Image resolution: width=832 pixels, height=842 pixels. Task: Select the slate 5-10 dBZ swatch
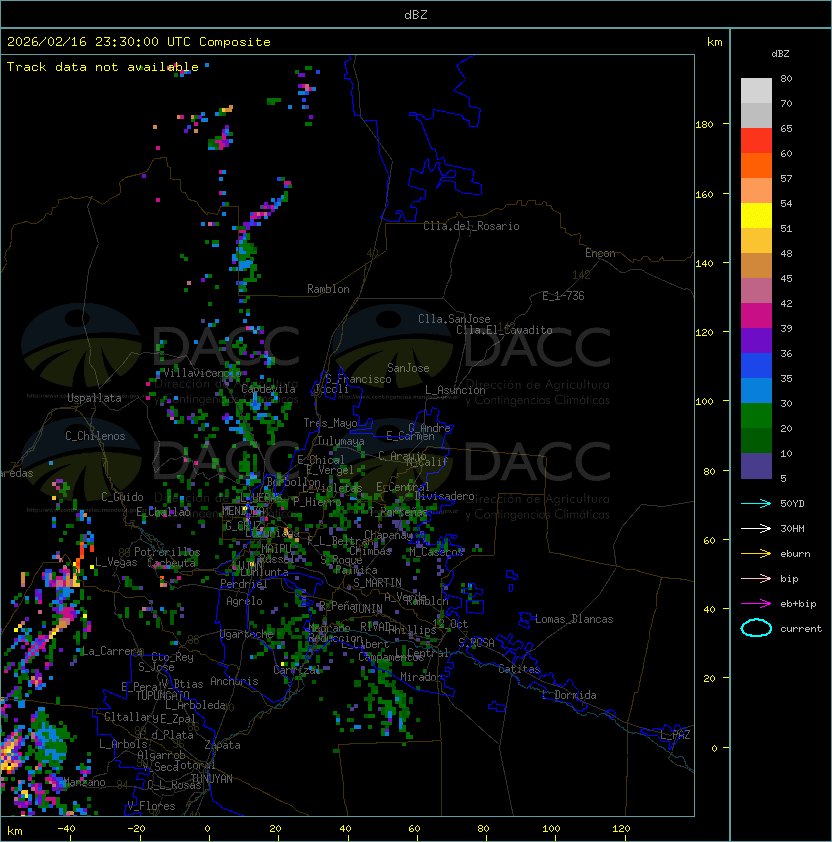pyautogui.click(x=756, y=466)
